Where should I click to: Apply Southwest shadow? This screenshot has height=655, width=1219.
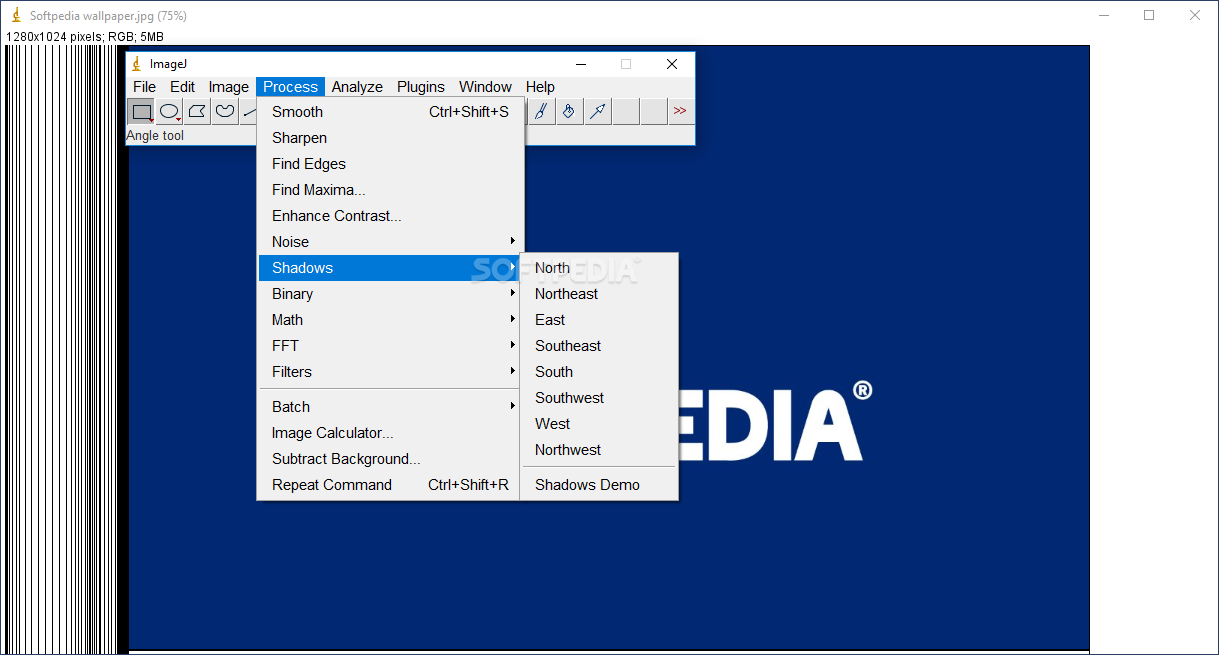click(x=600, y=398)
